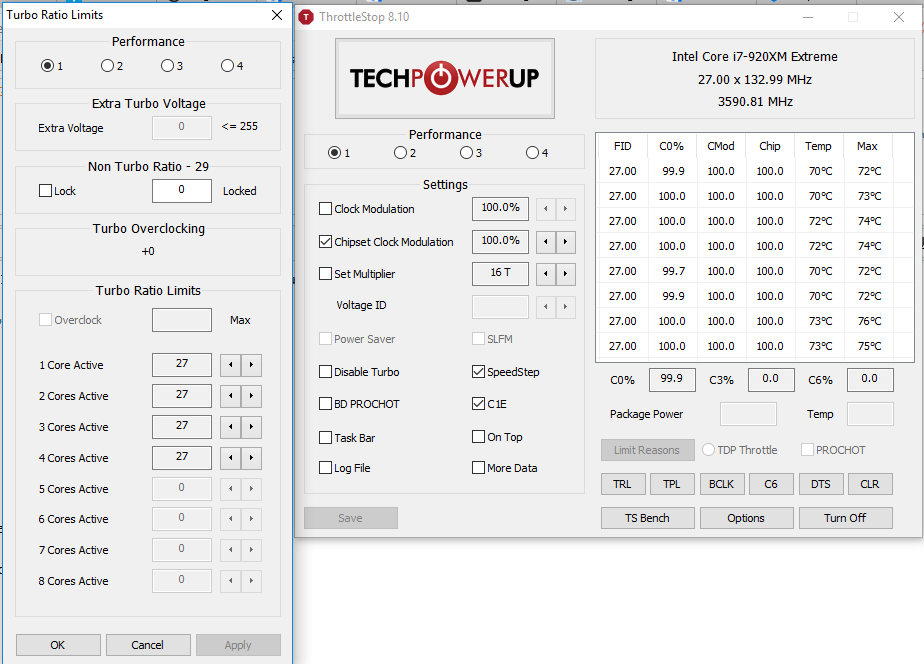The image size is (924, 664).
Task: Select Performance profile 2 in Turbo Ratio Limits
Action: point(107,65)
